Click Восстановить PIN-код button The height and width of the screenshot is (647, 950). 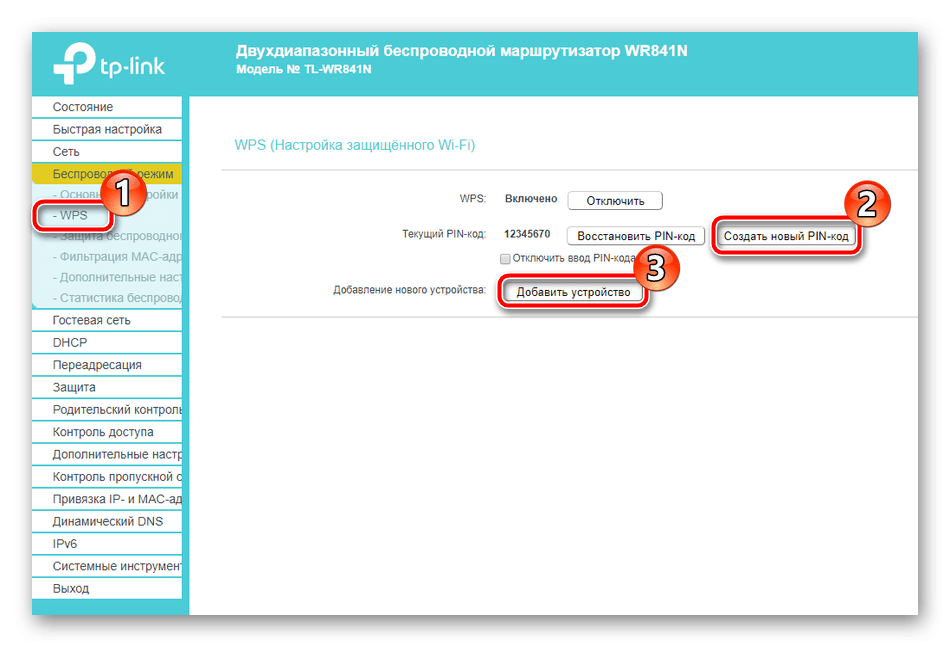tap(636, 236)
